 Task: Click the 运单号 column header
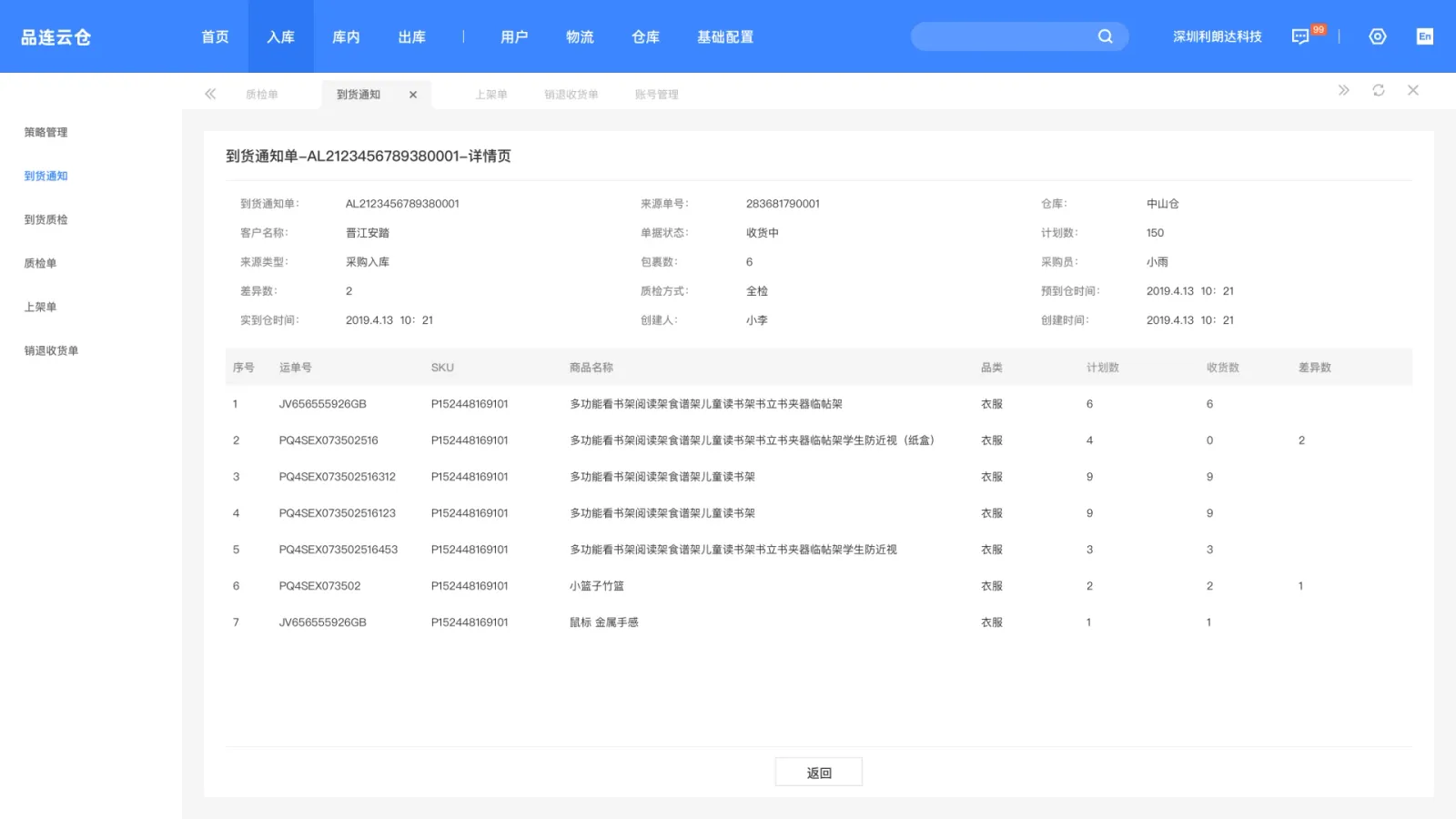click(x=296, y=368)
